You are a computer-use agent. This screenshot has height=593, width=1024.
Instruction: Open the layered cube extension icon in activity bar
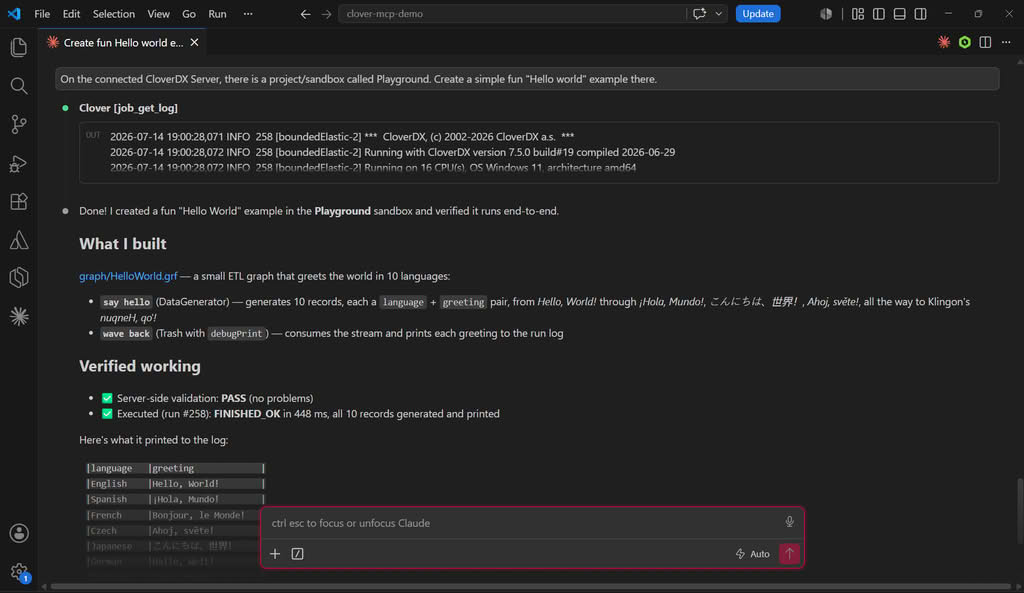pyautogui.click(x=19, y=278)
